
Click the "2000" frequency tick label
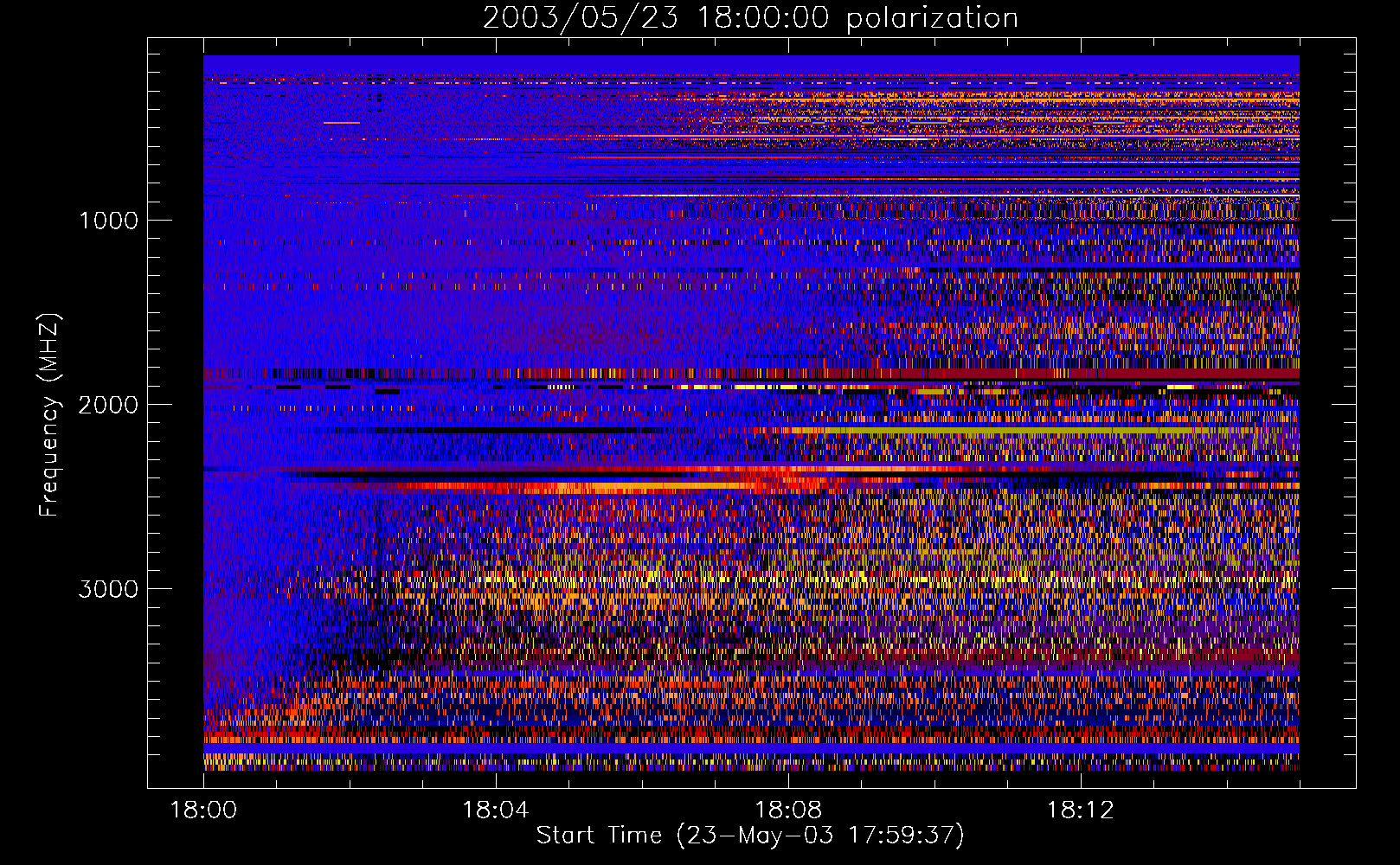pyautogui.click(x=108, y=405)
